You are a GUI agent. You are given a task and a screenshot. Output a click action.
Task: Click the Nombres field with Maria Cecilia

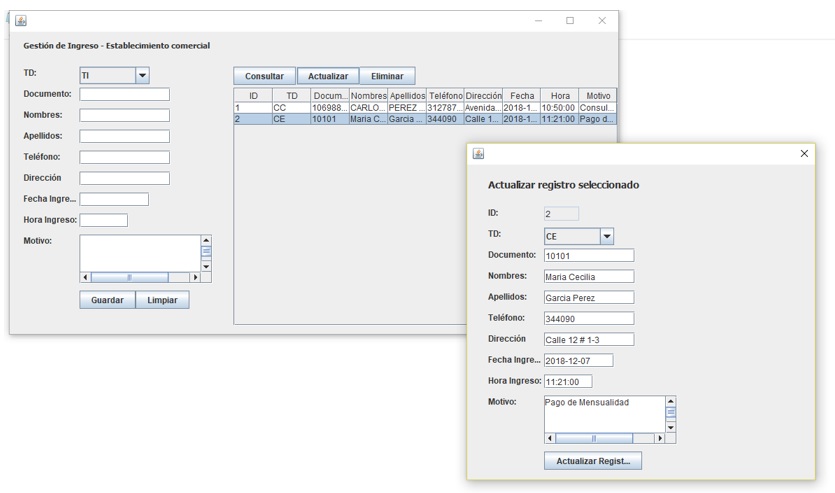click(589, 276)
